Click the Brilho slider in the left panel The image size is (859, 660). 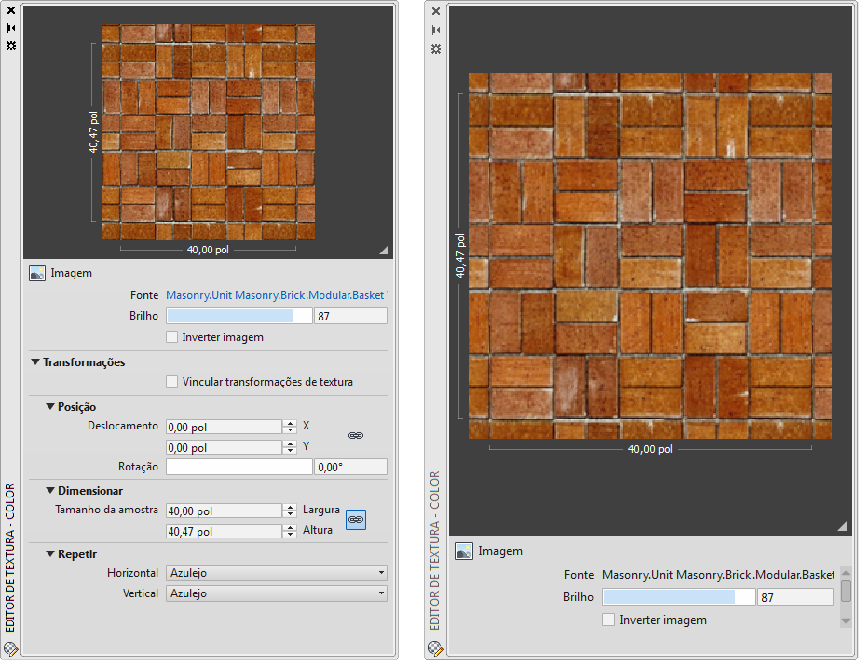coord(238,316)
